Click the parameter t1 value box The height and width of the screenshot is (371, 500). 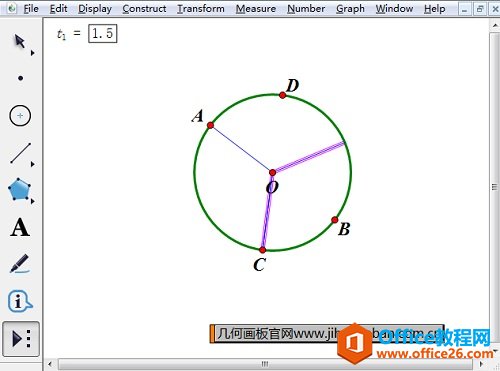tap(103, 34)
